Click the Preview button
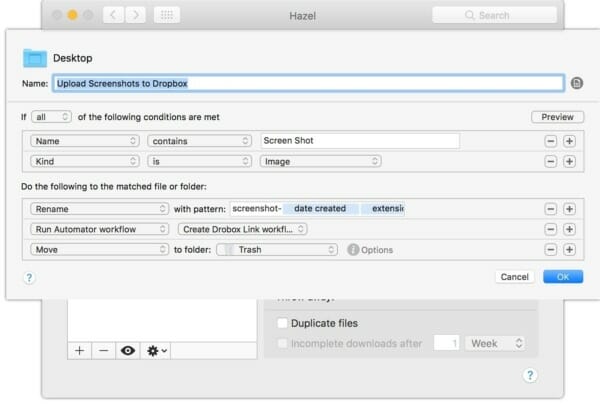 pyautogui.click(x=558, y=117)
